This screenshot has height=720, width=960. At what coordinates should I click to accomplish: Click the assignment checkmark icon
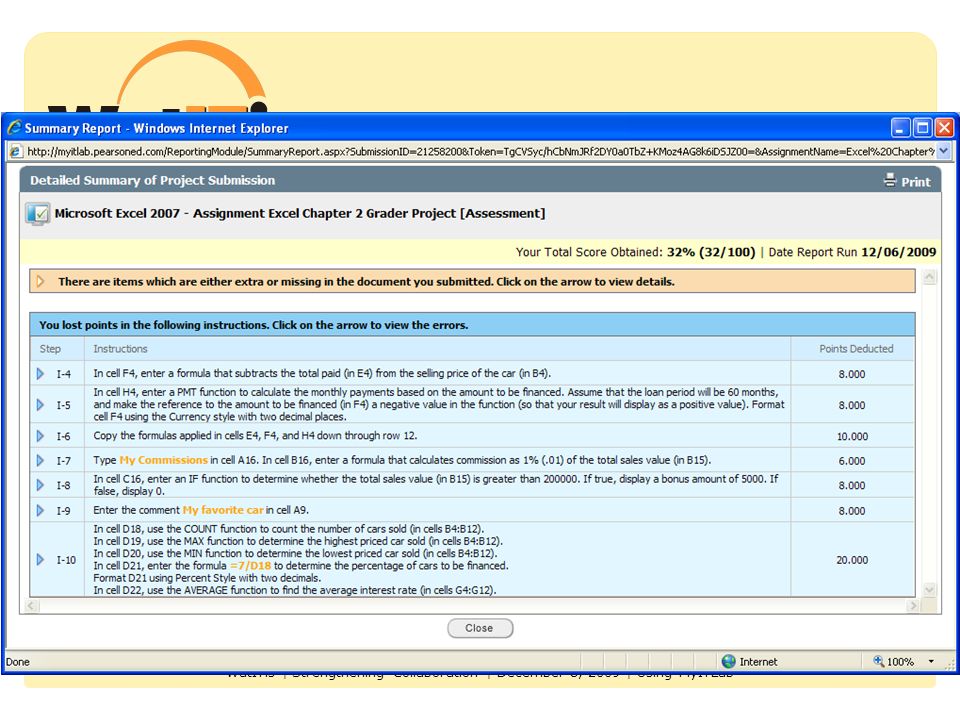click(x=37, y=214)
